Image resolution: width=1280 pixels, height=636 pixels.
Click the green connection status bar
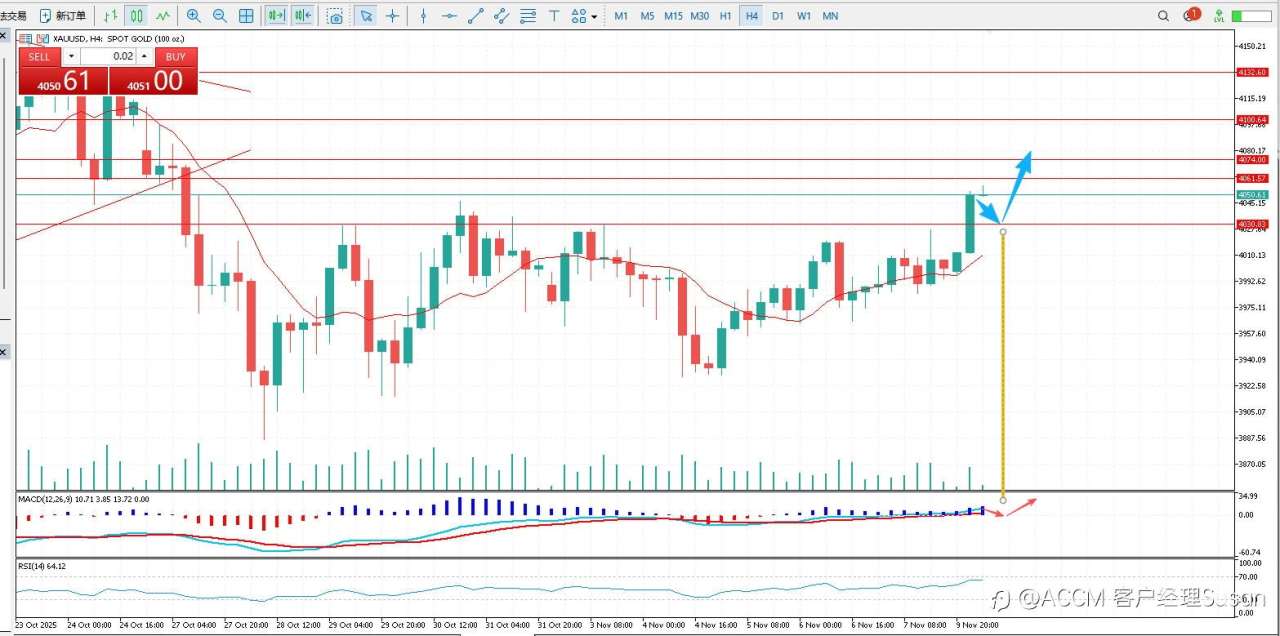[x=1251, y=16]
